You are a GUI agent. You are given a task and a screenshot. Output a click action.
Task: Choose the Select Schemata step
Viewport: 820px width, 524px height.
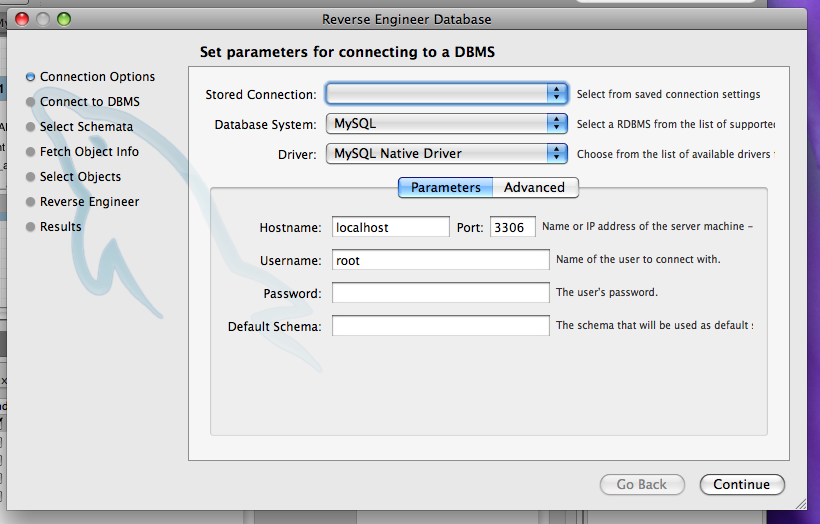(x=86, y=127)
